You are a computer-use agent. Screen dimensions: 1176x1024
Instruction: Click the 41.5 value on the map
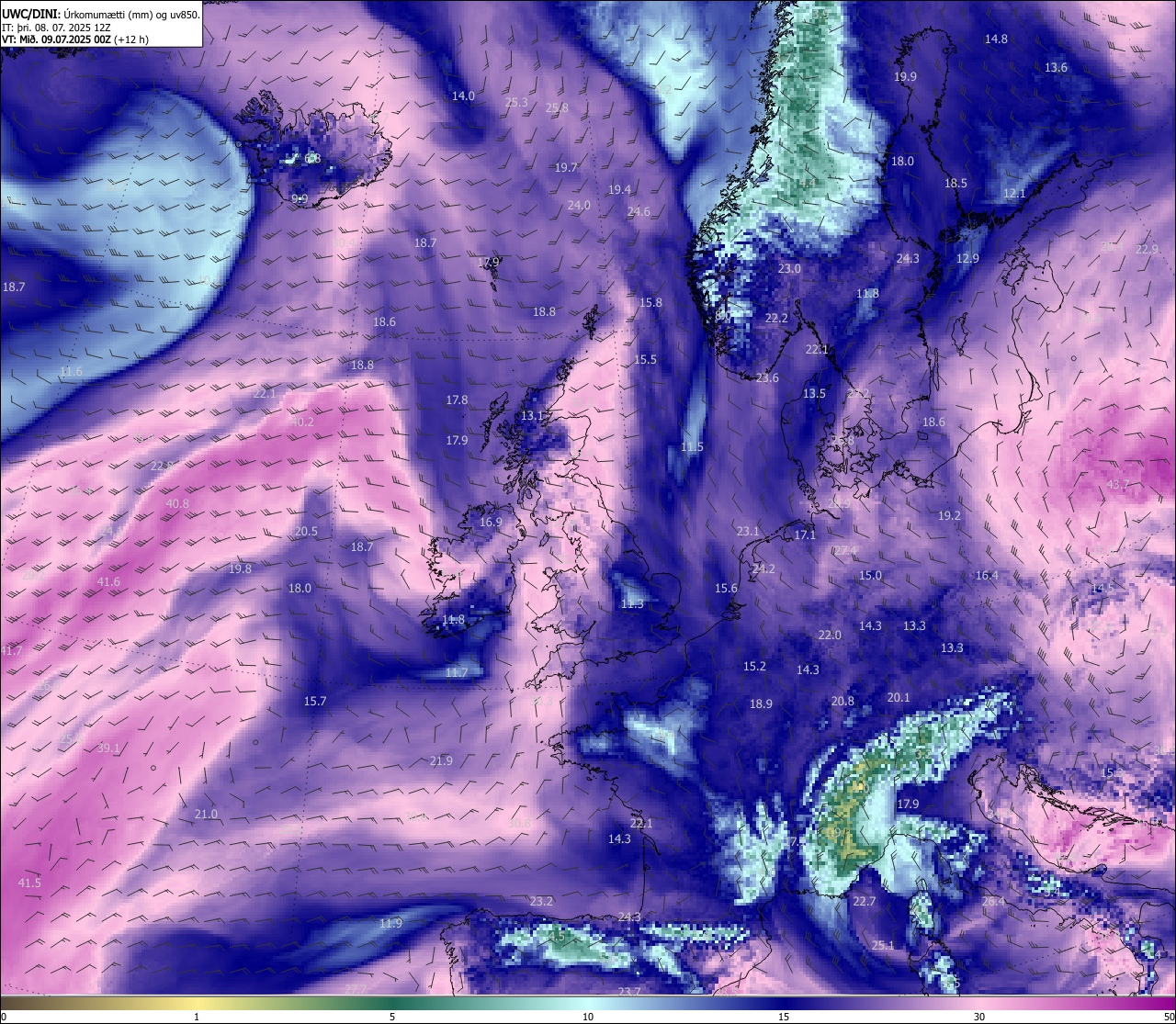click(x=29, y=883)
